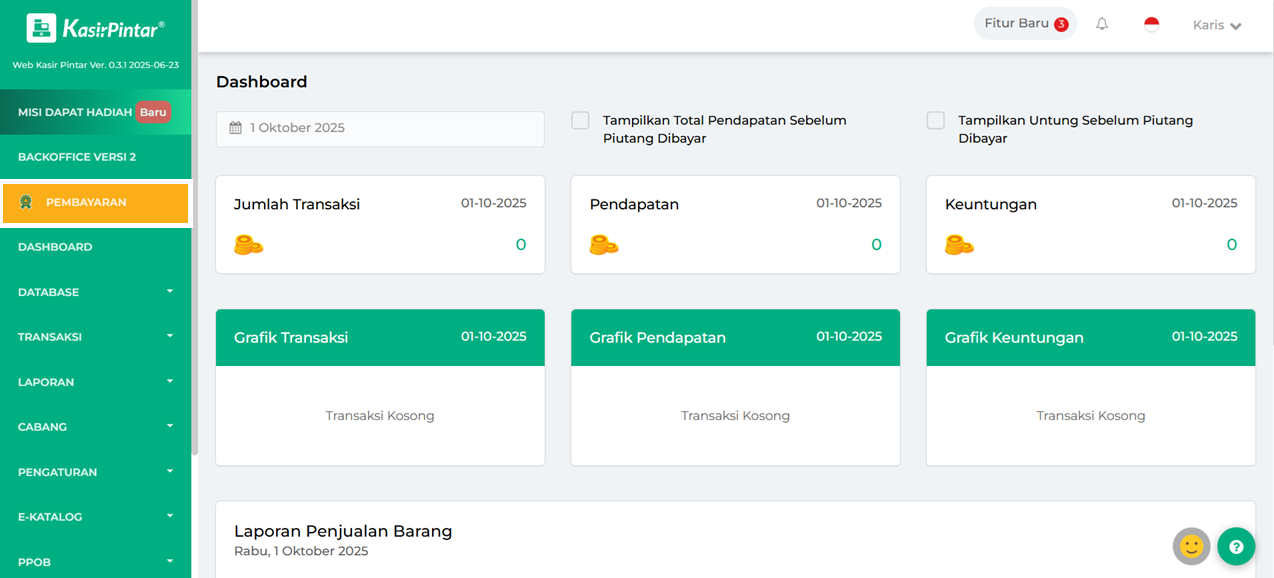Open the Karis user account dropdown
1274x578 pixels.
click(x=1217, y=25)
